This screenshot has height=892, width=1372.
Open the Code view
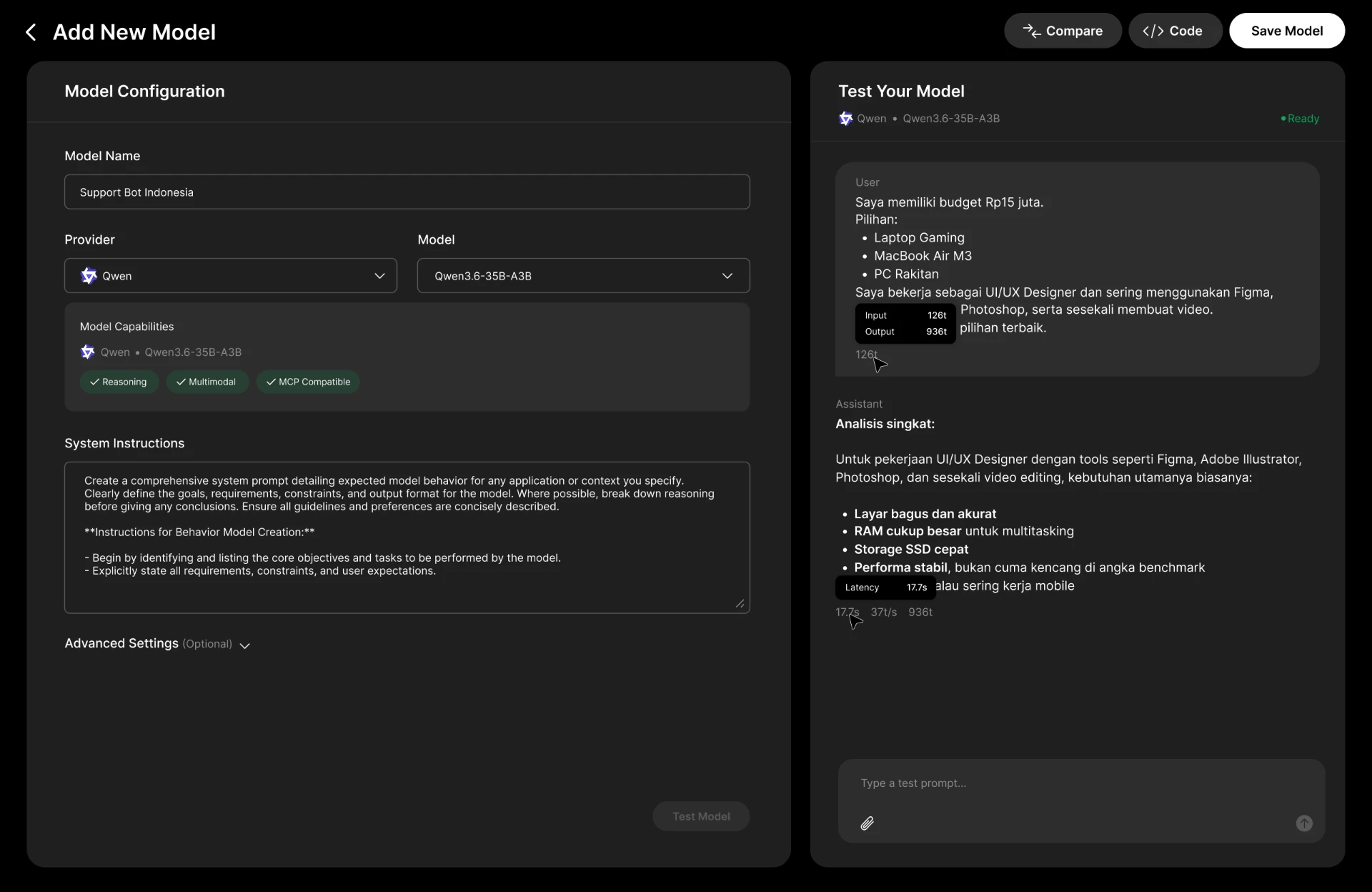pyautogui.click(x=1175, y=31)
